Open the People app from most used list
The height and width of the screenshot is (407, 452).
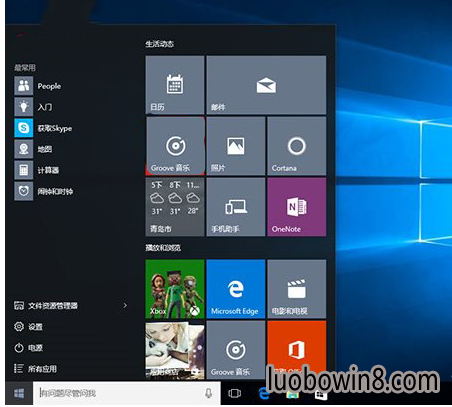[x=38, y=86]
